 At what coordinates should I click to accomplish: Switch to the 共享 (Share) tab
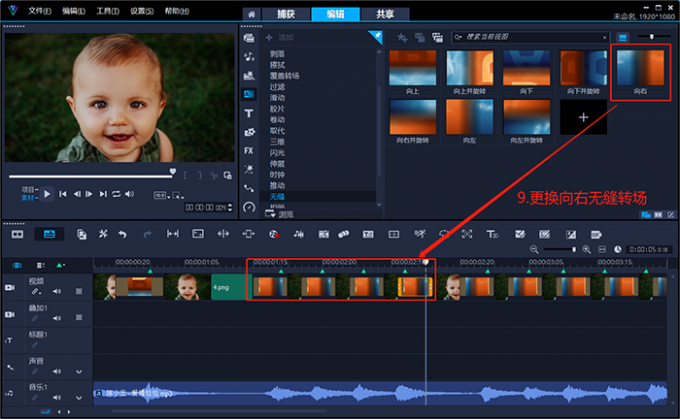point(385,14)
